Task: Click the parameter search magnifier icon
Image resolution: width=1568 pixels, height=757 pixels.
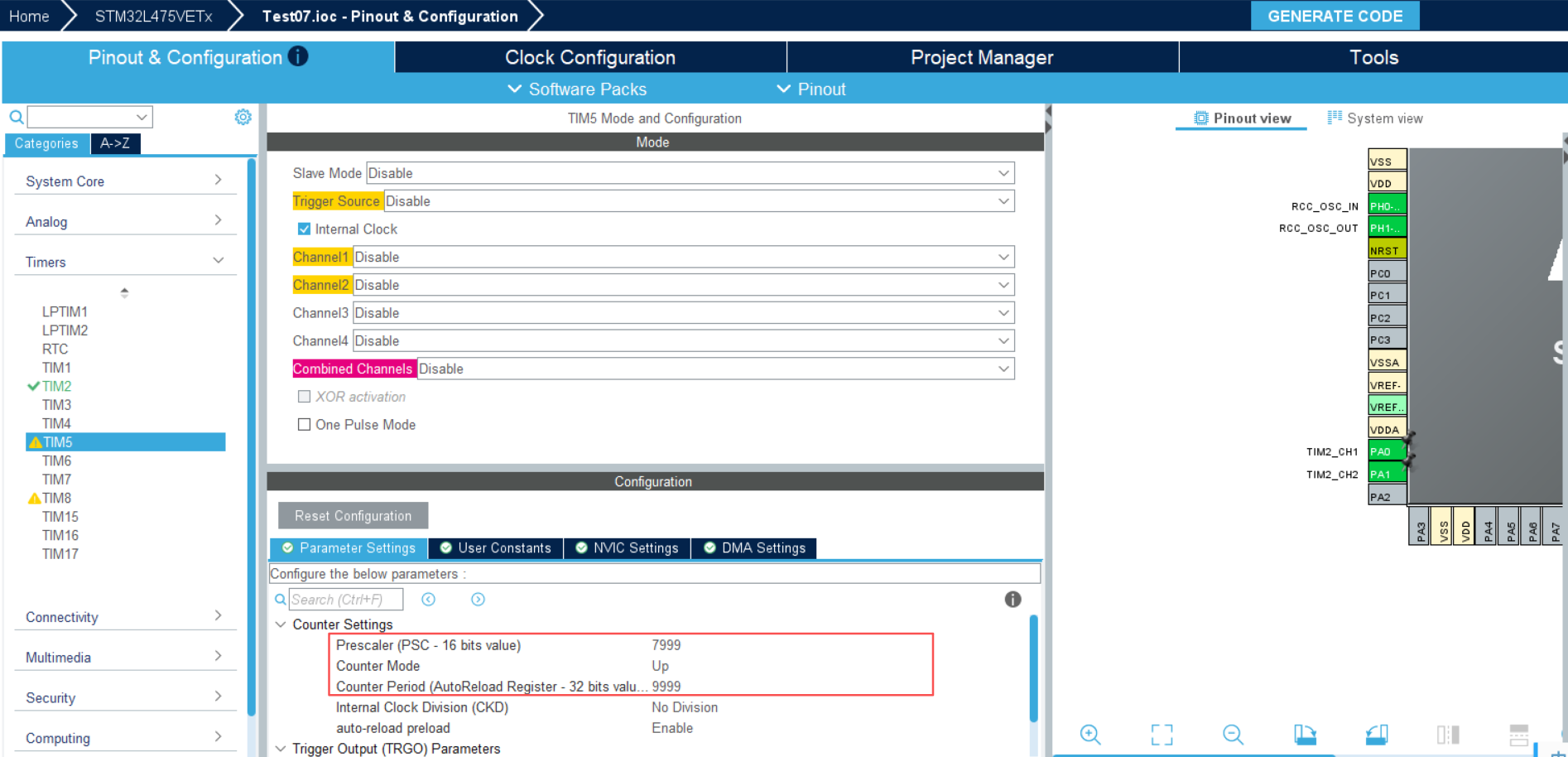Action: click(x=281, y=600)
